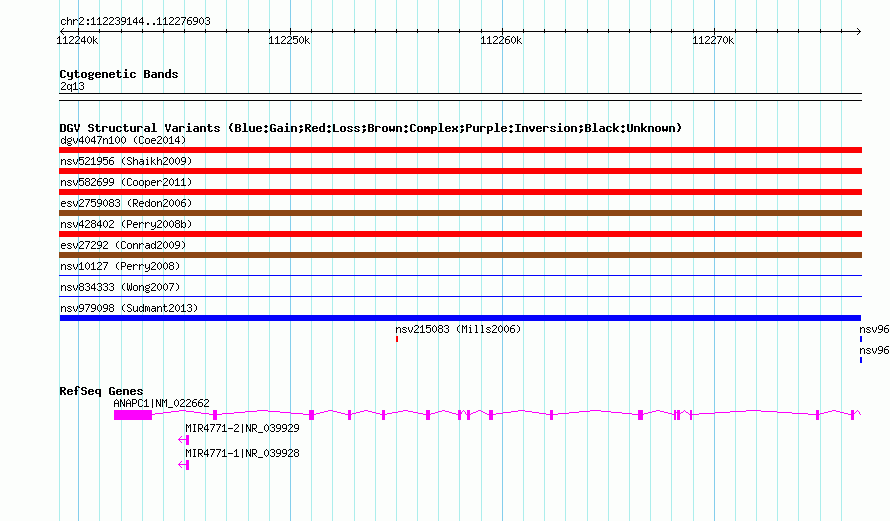Open variant label nsv10127 (Perry2008)

120,266
